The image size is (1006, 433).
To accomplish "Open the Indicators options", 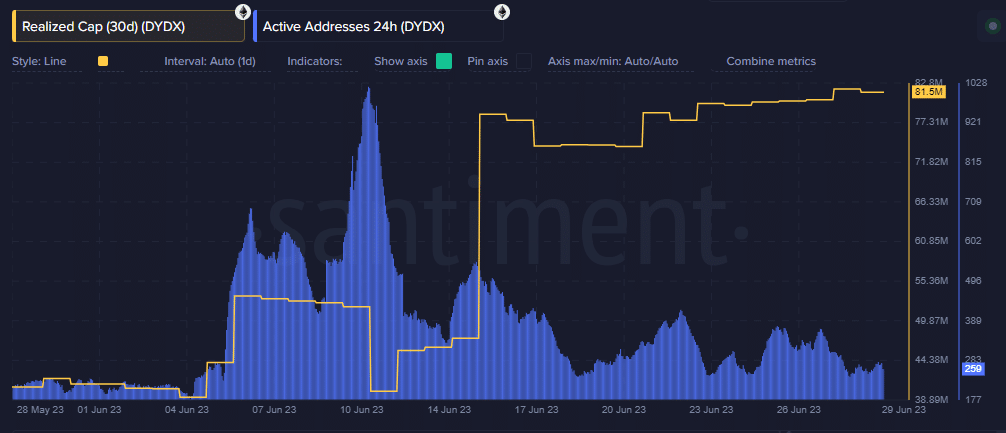I will click(x=314, y=62).
